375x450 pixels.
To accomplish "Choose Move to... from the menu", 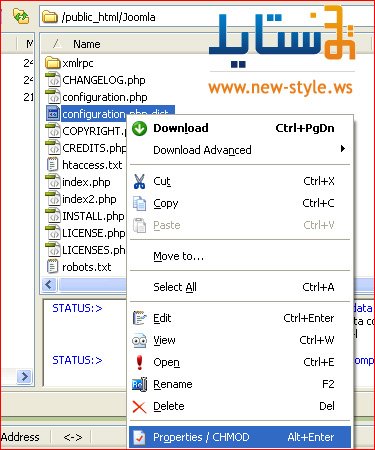I will [240, 256].
